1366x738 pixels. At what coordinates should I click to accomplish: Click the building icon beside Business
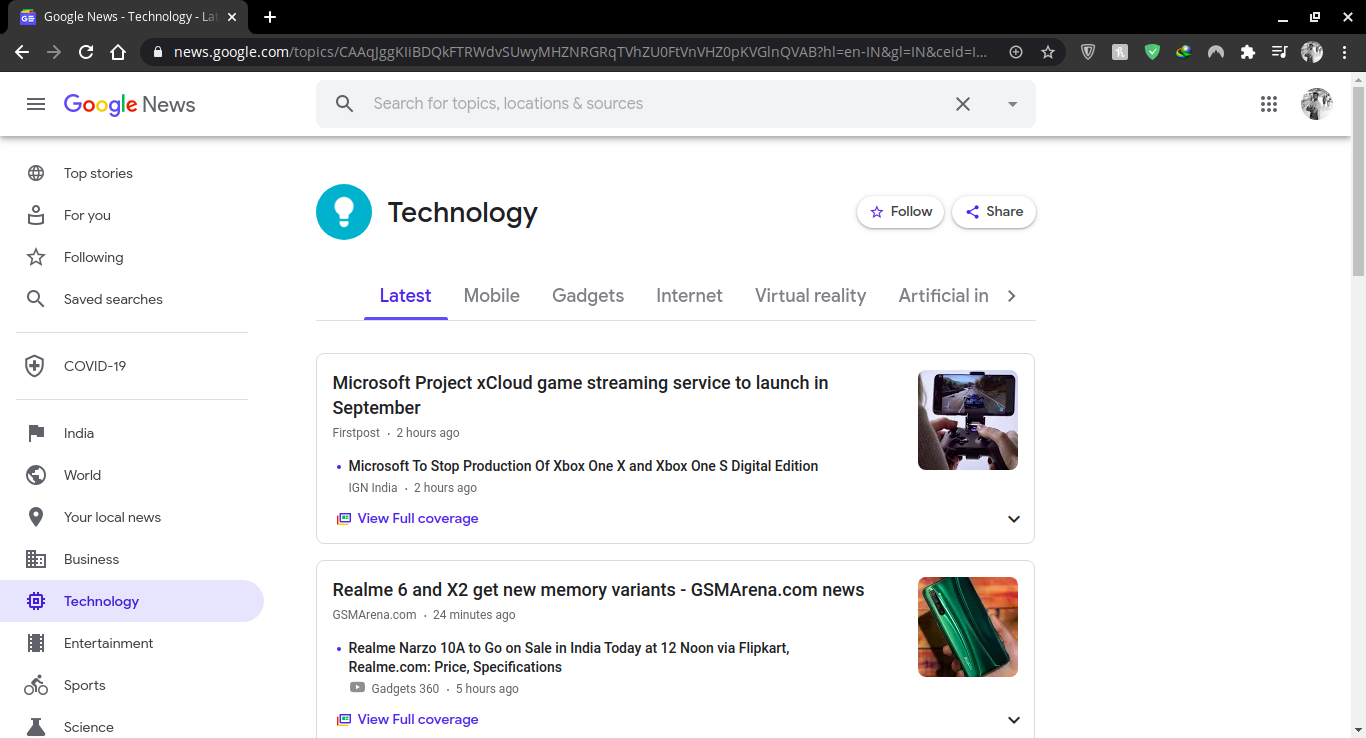point(36,559)
